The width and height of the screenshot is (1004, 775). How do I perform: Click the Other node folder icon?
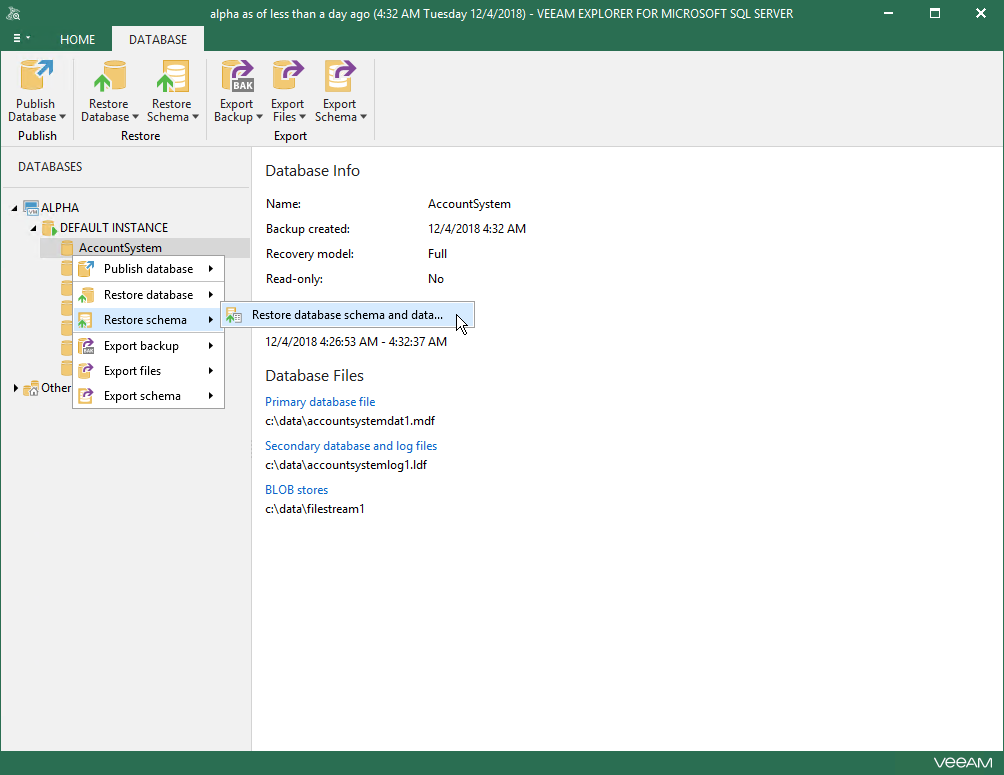point(31,388)
